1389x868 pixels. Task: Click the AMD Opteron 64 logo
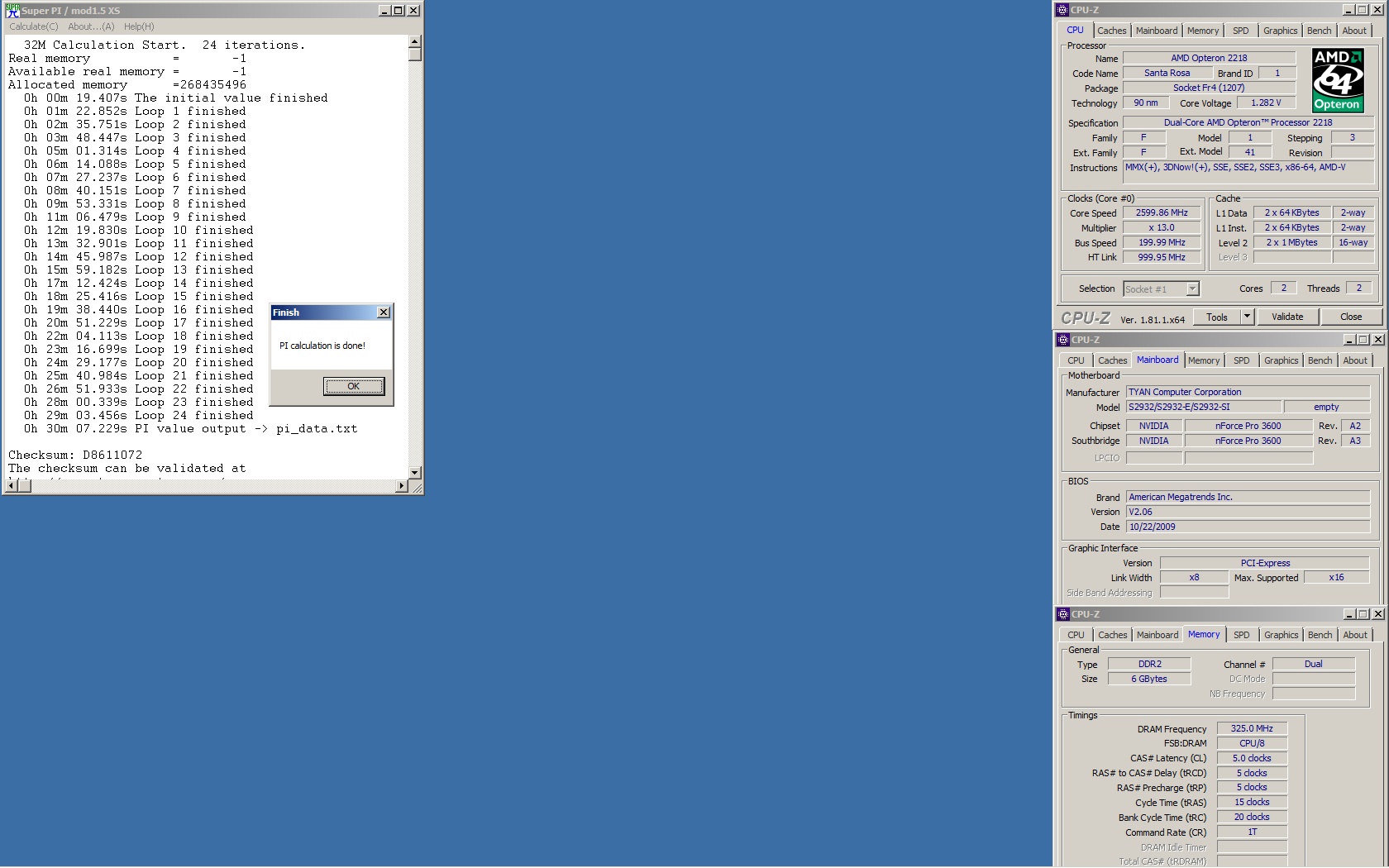click(1337, 79)
